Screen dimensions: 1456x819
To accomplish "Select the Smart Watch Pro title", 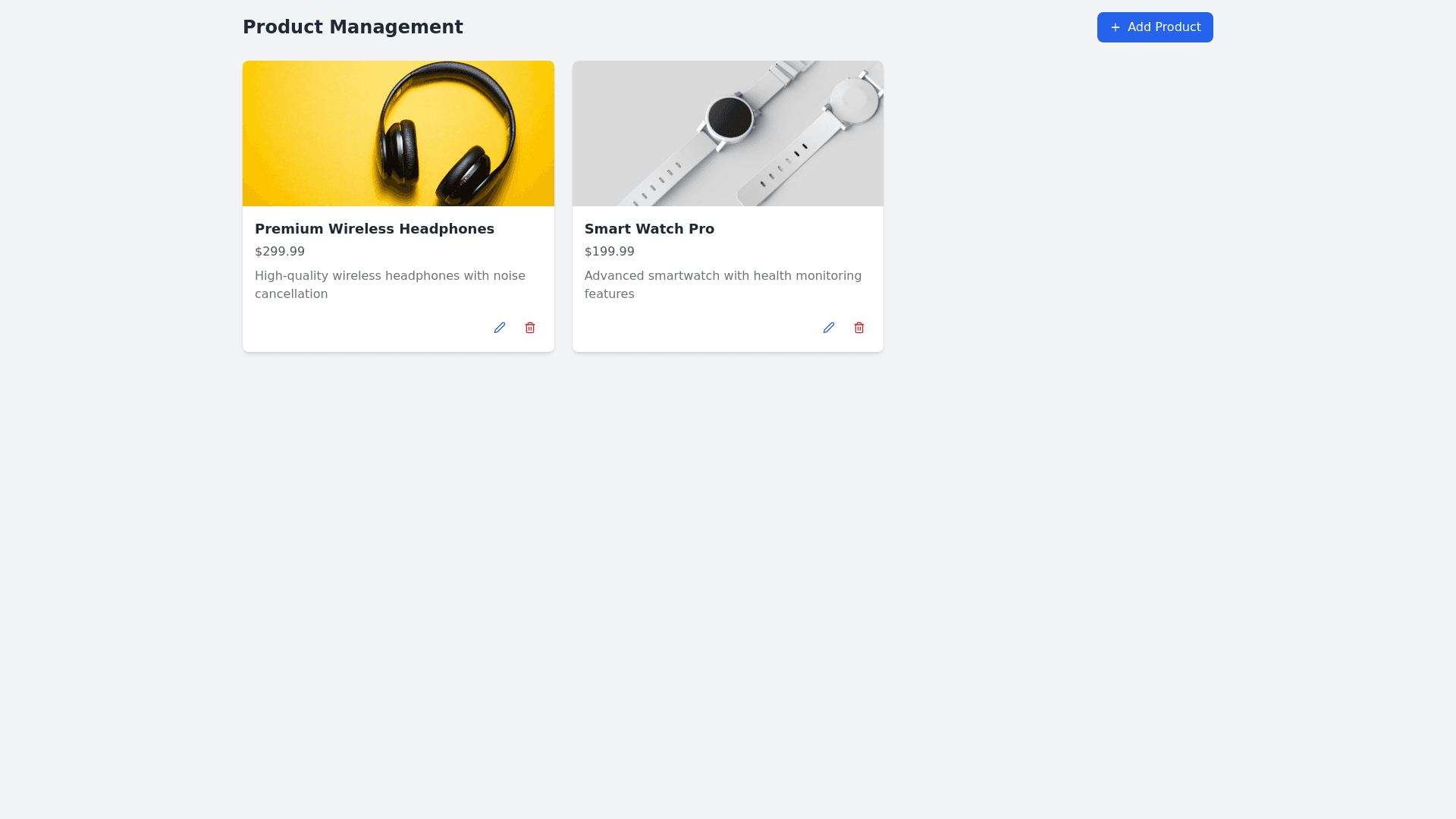I will coord(649,229).
